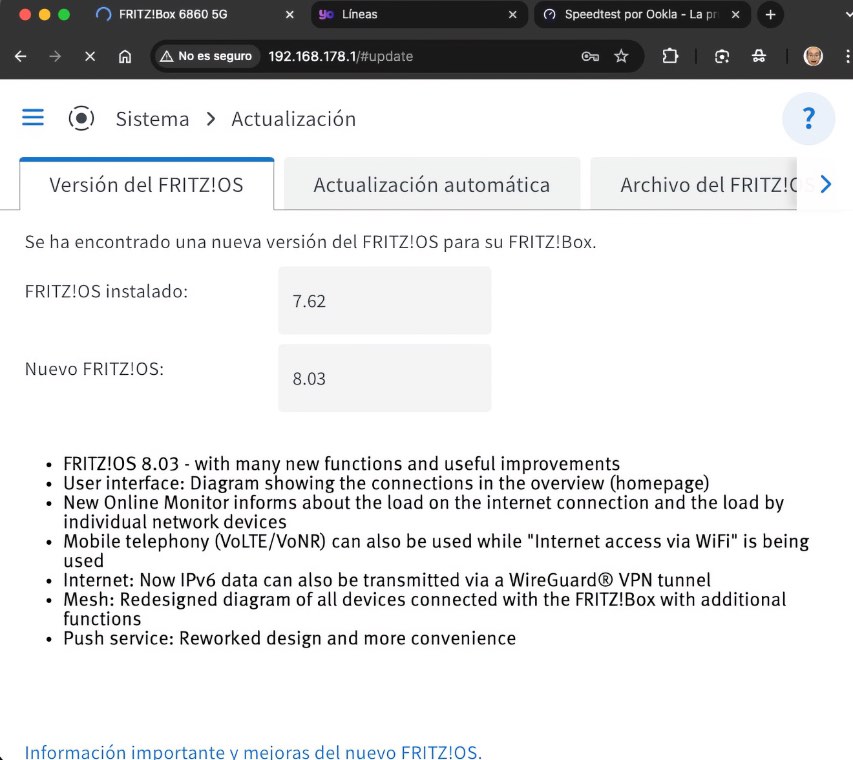Close the FRITZ!Box 6860 5G tab
Viewport: 853px width, 760px height.
click(290, 15)
